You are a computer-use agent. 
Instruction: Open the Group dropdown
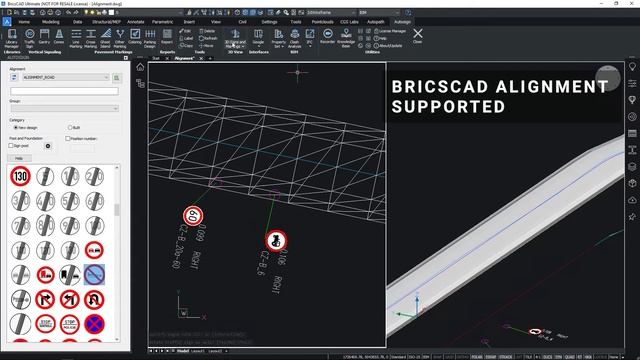(64, 108)
